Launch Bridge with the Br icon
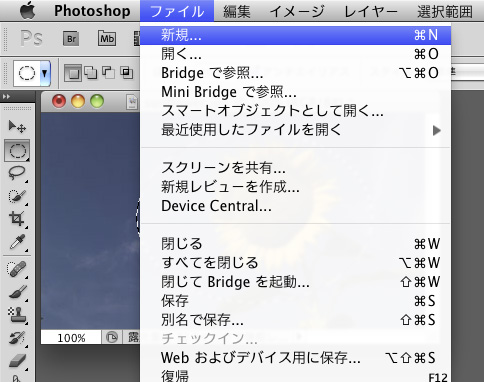The width and height of the screenshot is (484, 382). (x=71, y=38)
